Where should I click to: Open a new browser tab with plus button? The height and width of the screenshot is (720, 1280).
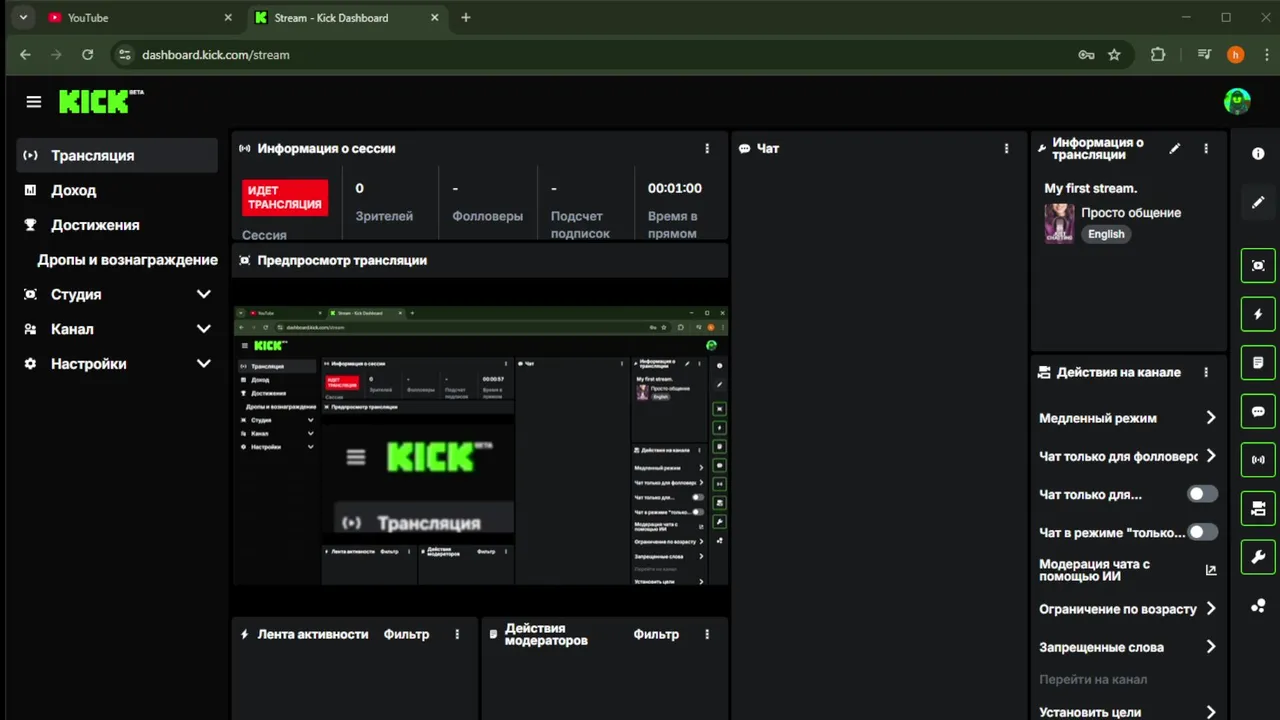(466, 17)
